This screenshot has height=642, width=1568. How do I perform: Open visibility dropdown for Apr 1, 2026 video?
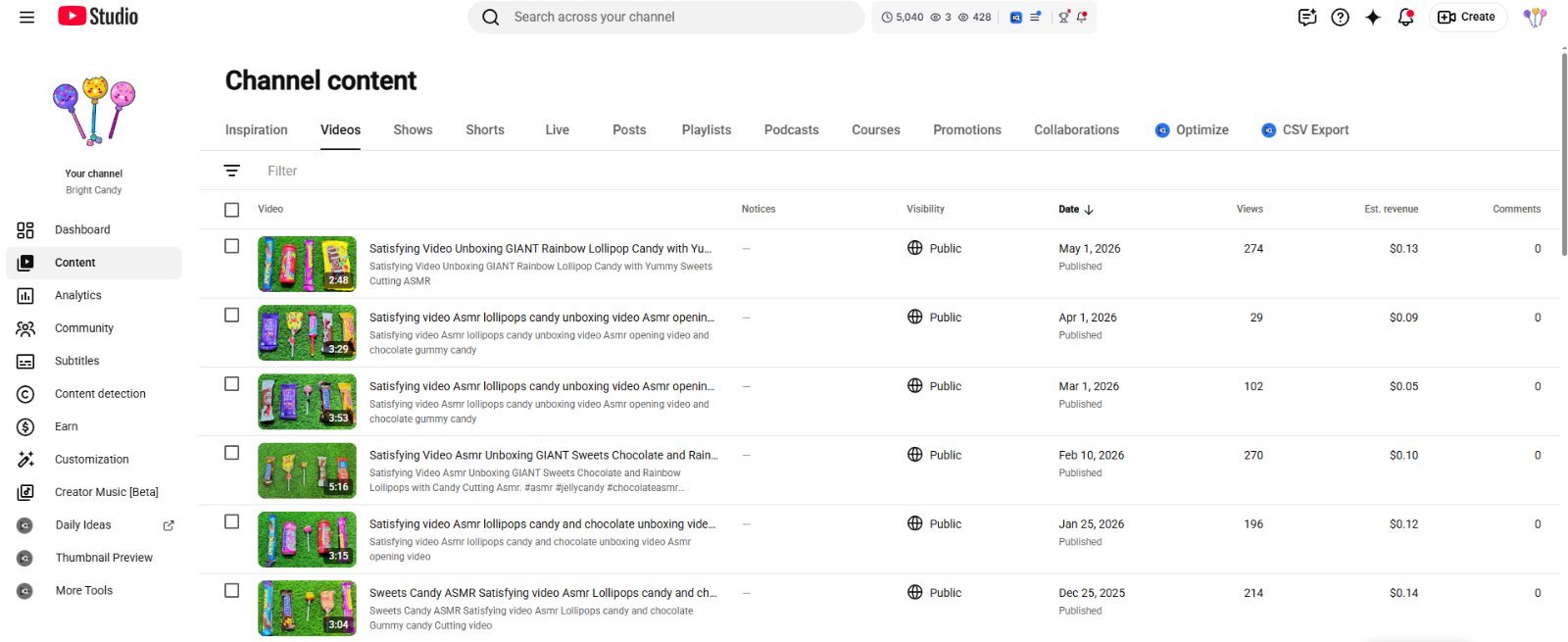coord(935,318)
